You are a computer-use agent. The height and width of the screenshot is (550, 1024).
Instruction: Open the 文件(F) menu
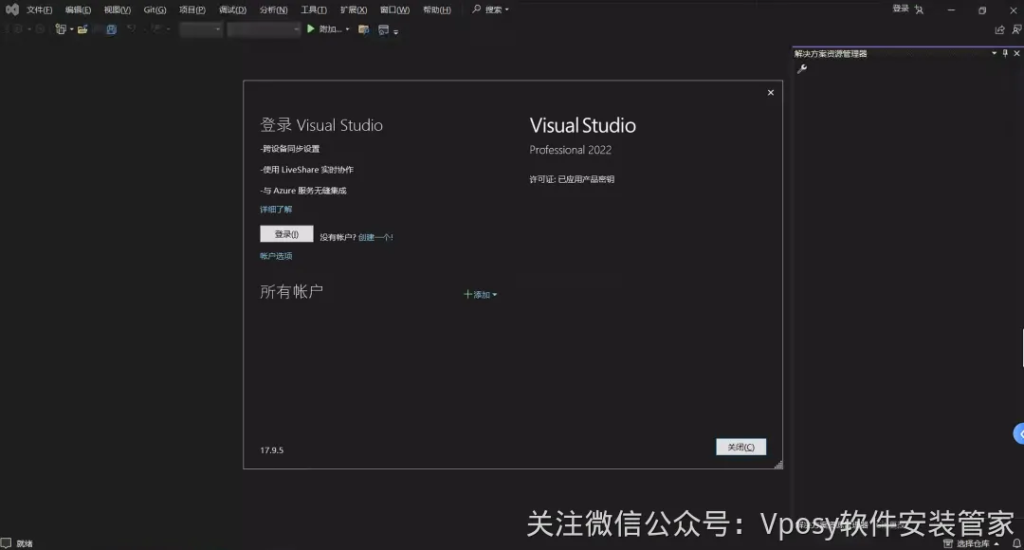click(39, 10)
